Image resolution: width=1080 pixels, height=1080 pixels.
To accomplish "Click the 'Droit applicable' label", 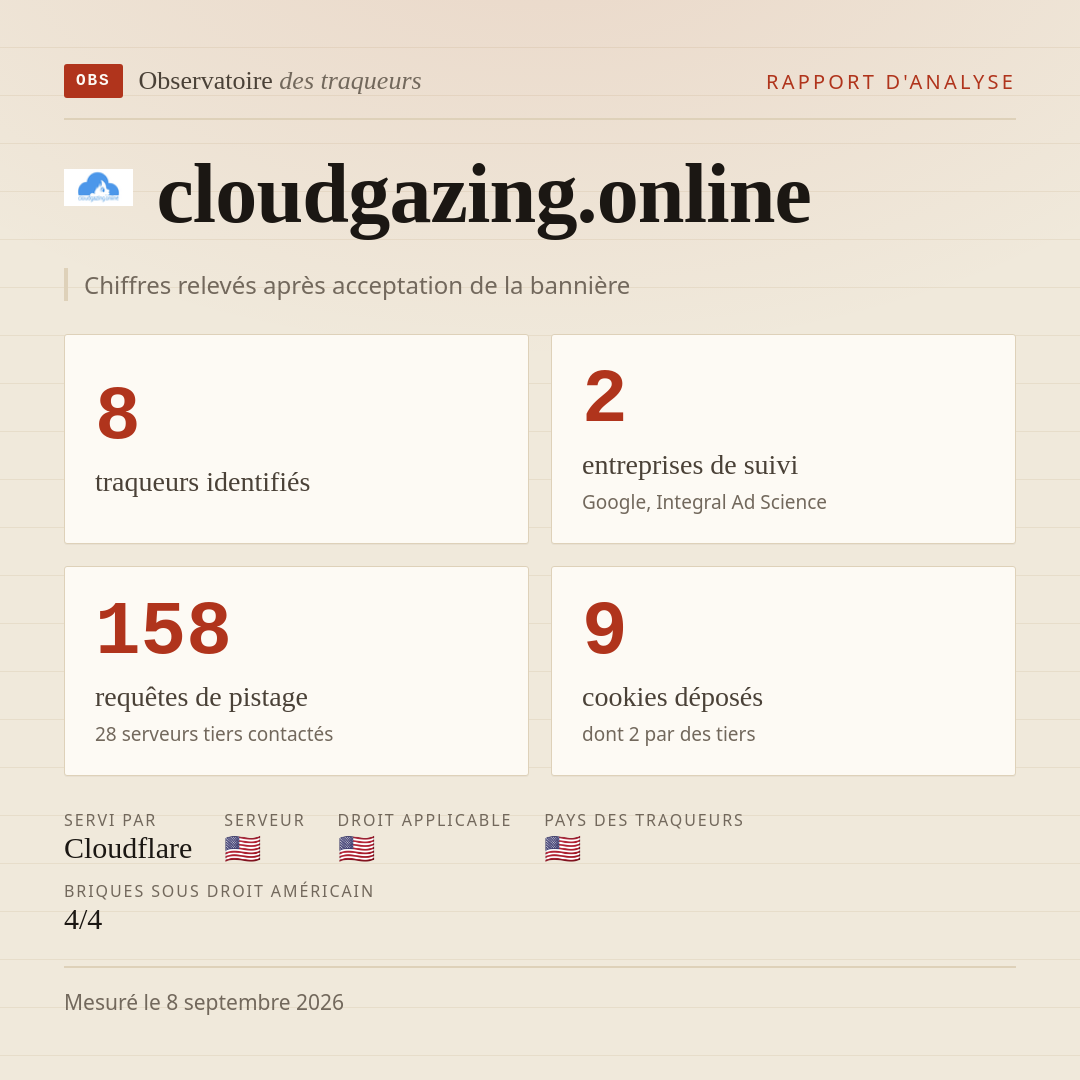I will click(x=424, y=820).
